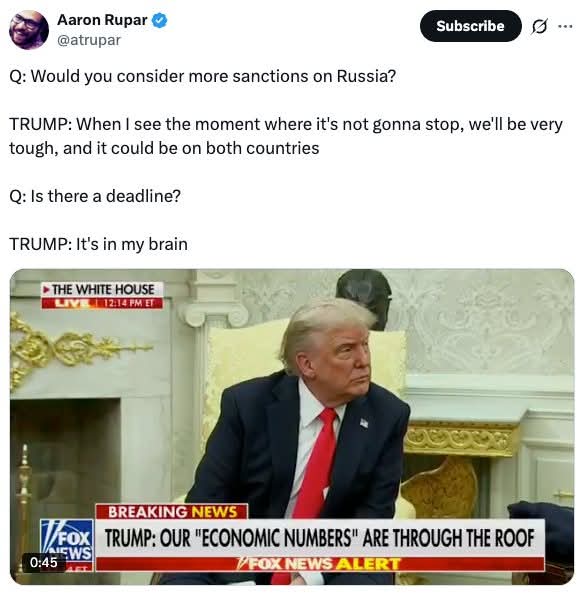The image size is (587, 600).
Task: Play the Trump Oval Office video
Action: click(292, 427)
